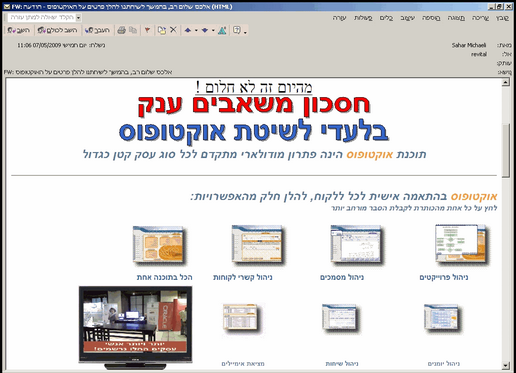Open the עזרה (Help) menu
Image resolution: width=516 pixels, height=373 pixels.
[339, 18]
